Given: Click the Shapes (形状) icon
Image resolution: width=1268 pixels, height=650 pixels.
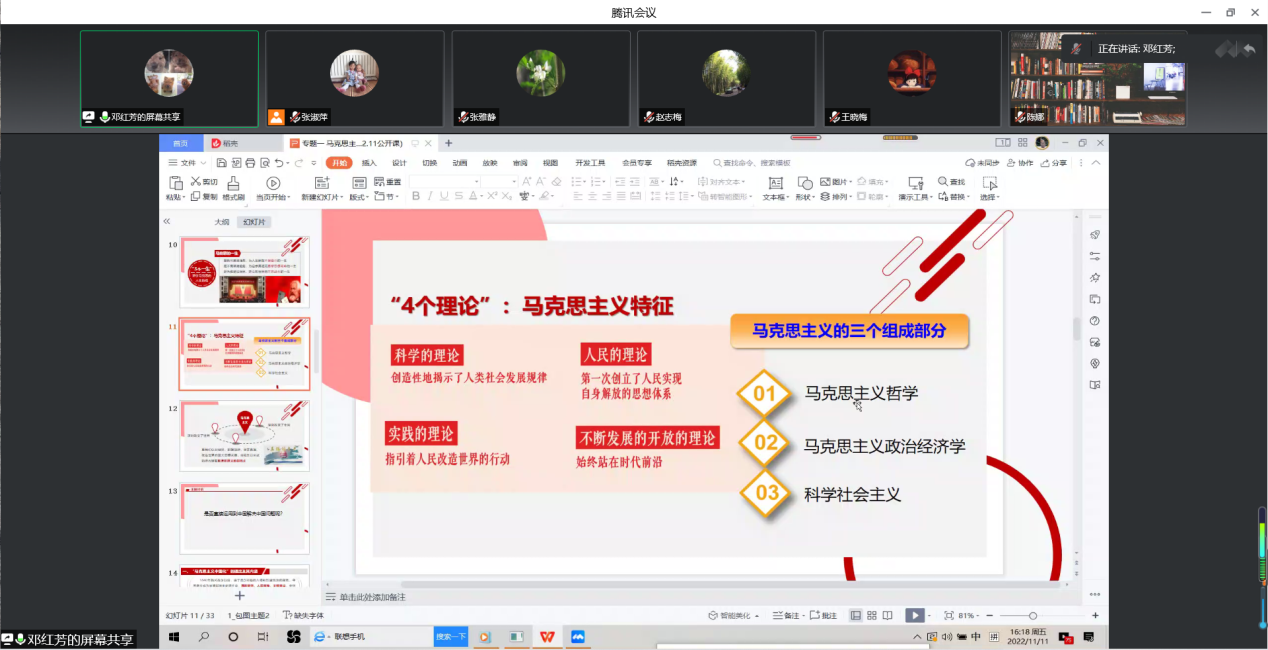Looking at the screenshot, I should pos(805,184).
